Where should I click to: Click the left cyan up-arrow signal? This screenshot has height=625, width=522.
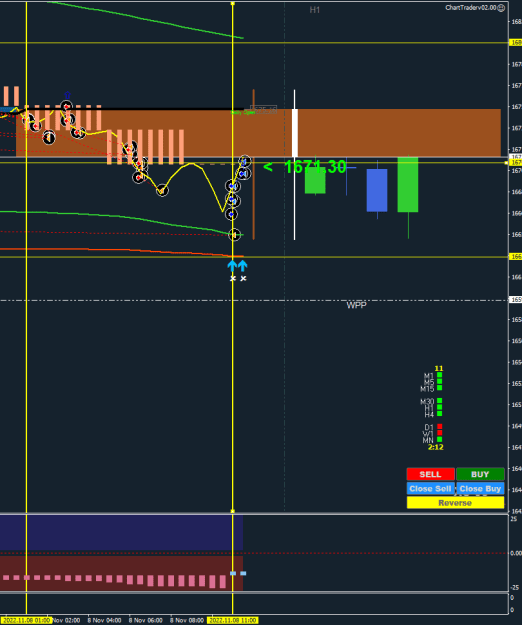(x=232, y=265)
